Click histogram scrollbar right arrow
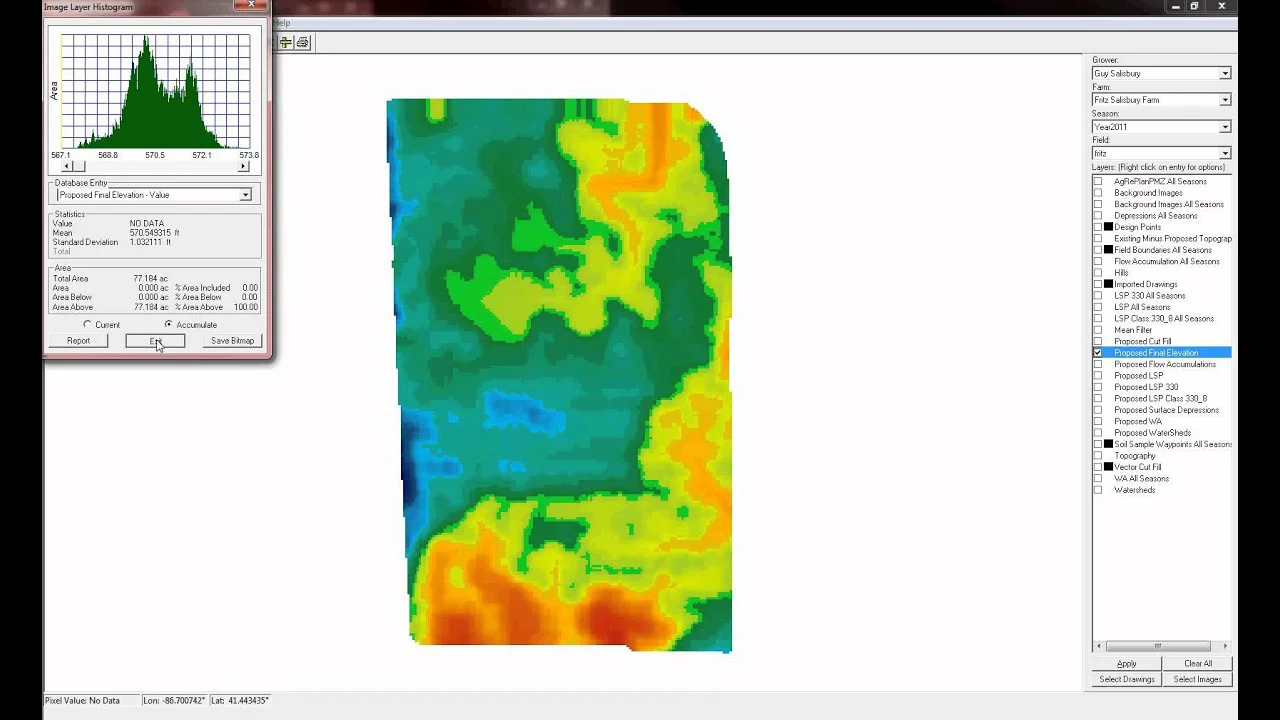 pos(243,167)
